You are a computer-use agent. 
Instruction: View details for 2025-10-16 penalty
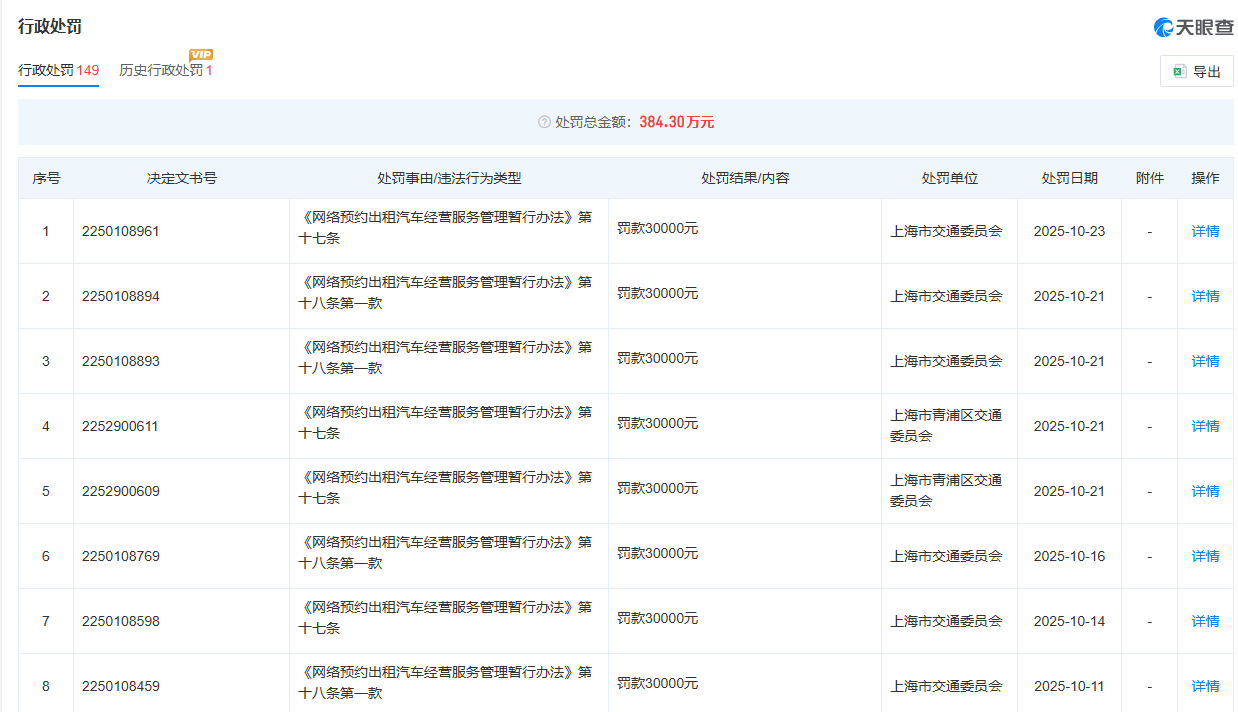(1205, 556)
